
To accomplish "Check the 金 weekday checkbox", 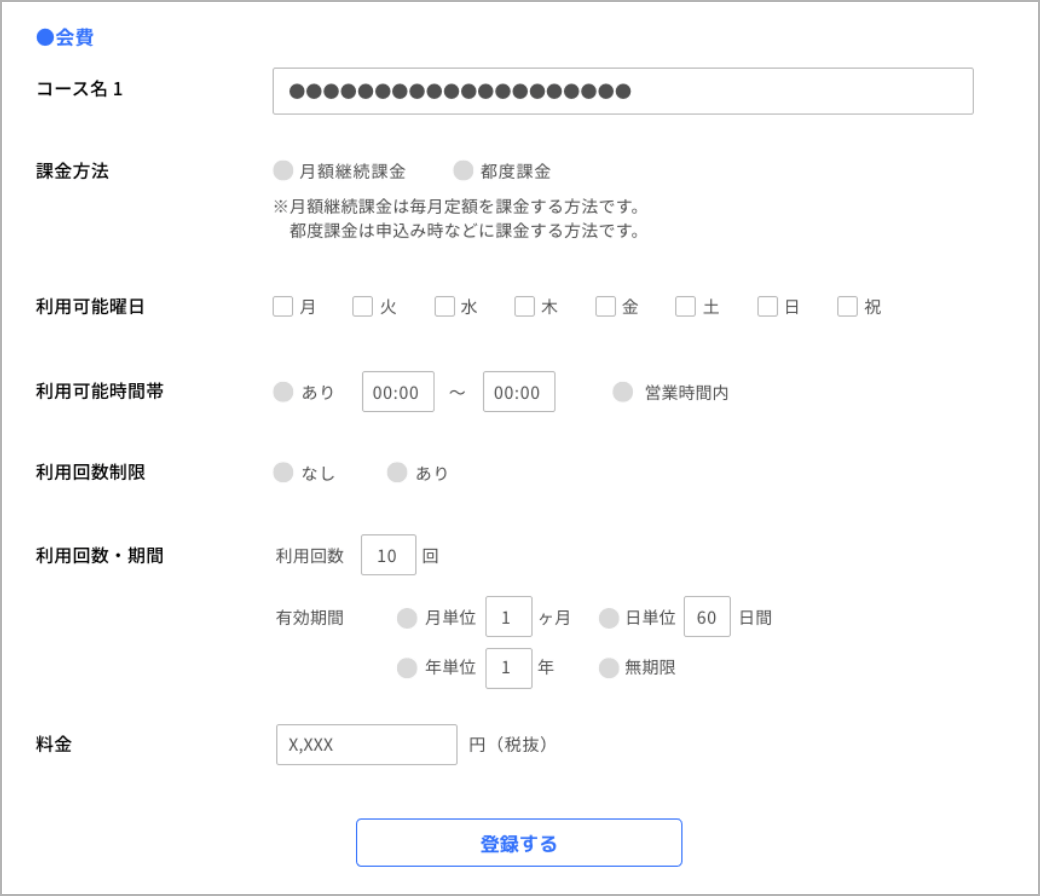I will [x=605, y=307].
